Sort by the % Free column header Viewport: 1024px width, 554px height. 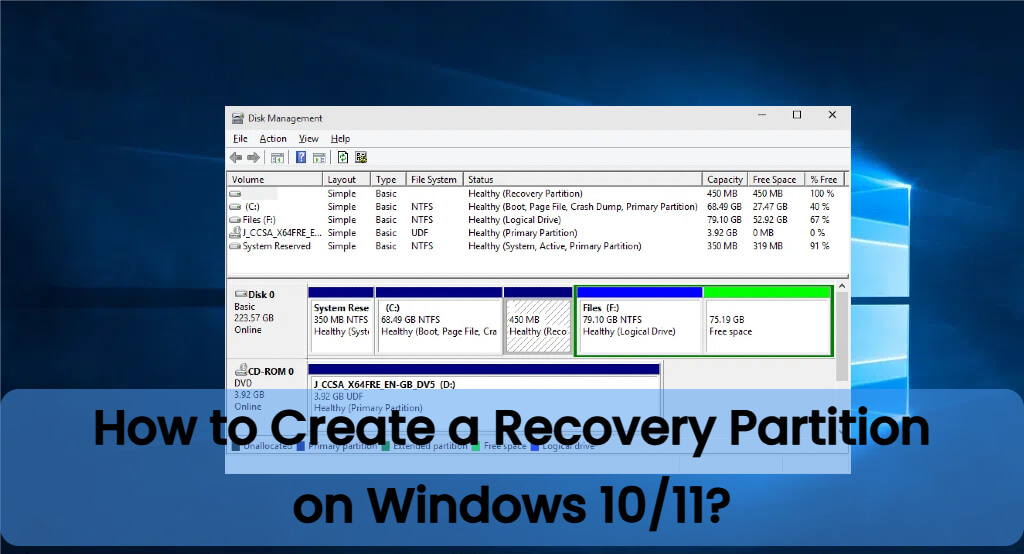[x=825, y=180]
